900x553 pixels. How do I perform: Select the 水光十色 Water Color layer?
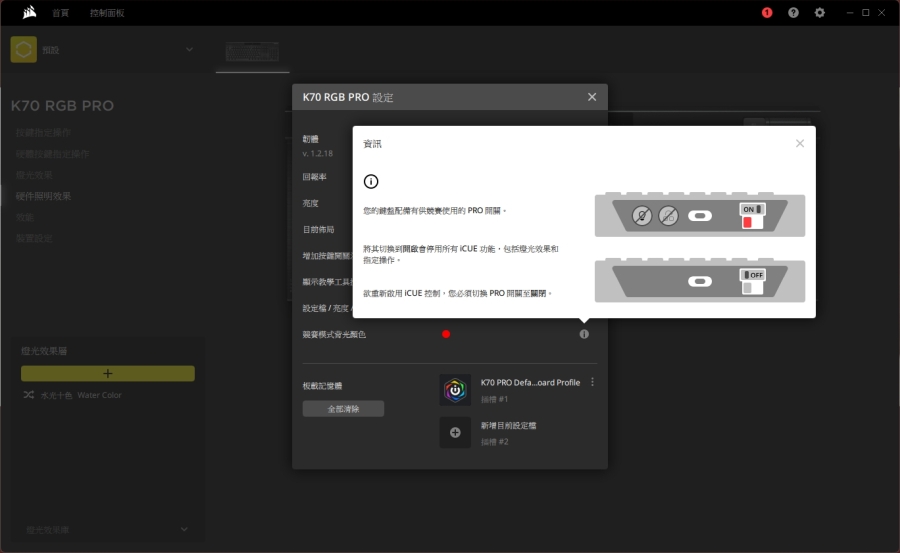coord(81,395)
